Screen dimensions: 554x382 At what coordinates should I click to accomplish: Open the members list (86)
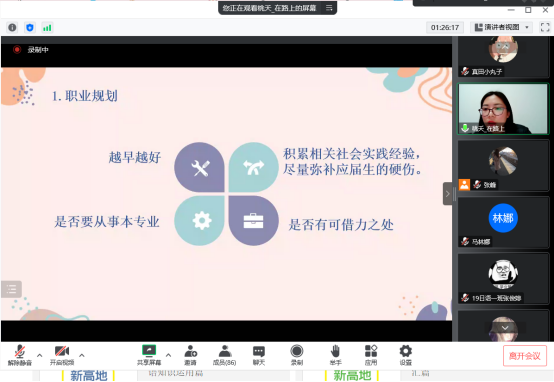(x=224, y=355)
